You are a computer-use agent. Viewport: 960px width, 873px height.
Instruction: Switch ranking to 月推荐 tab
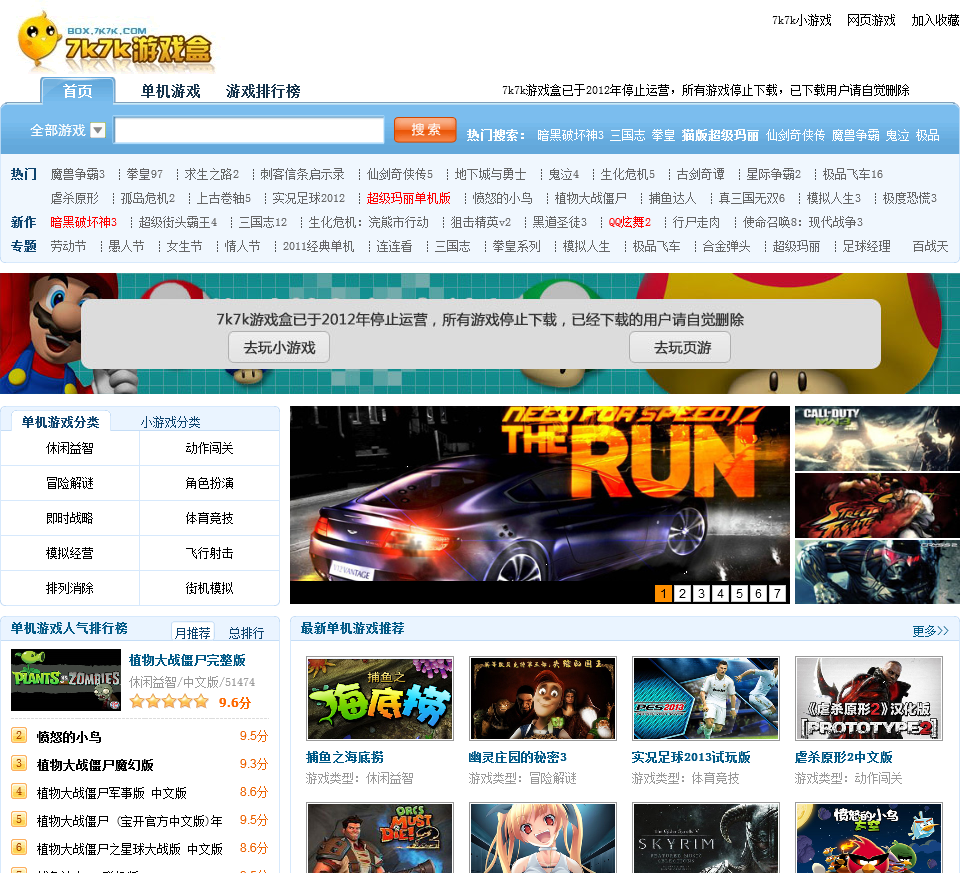point(193,632)
